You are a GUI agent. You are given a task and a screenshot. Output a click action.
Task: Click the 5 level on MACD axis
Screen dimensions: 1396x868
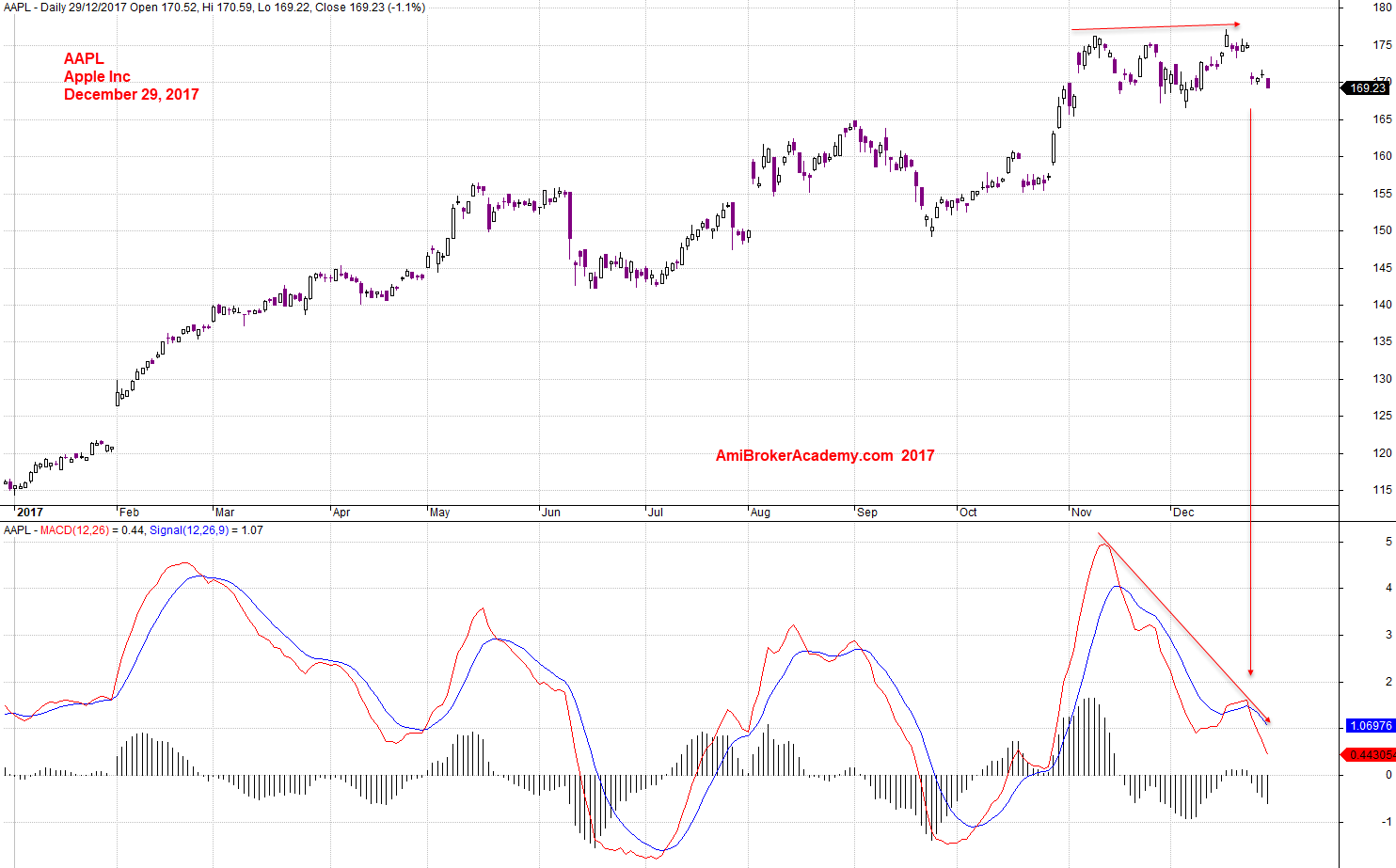coord(1388,542)
